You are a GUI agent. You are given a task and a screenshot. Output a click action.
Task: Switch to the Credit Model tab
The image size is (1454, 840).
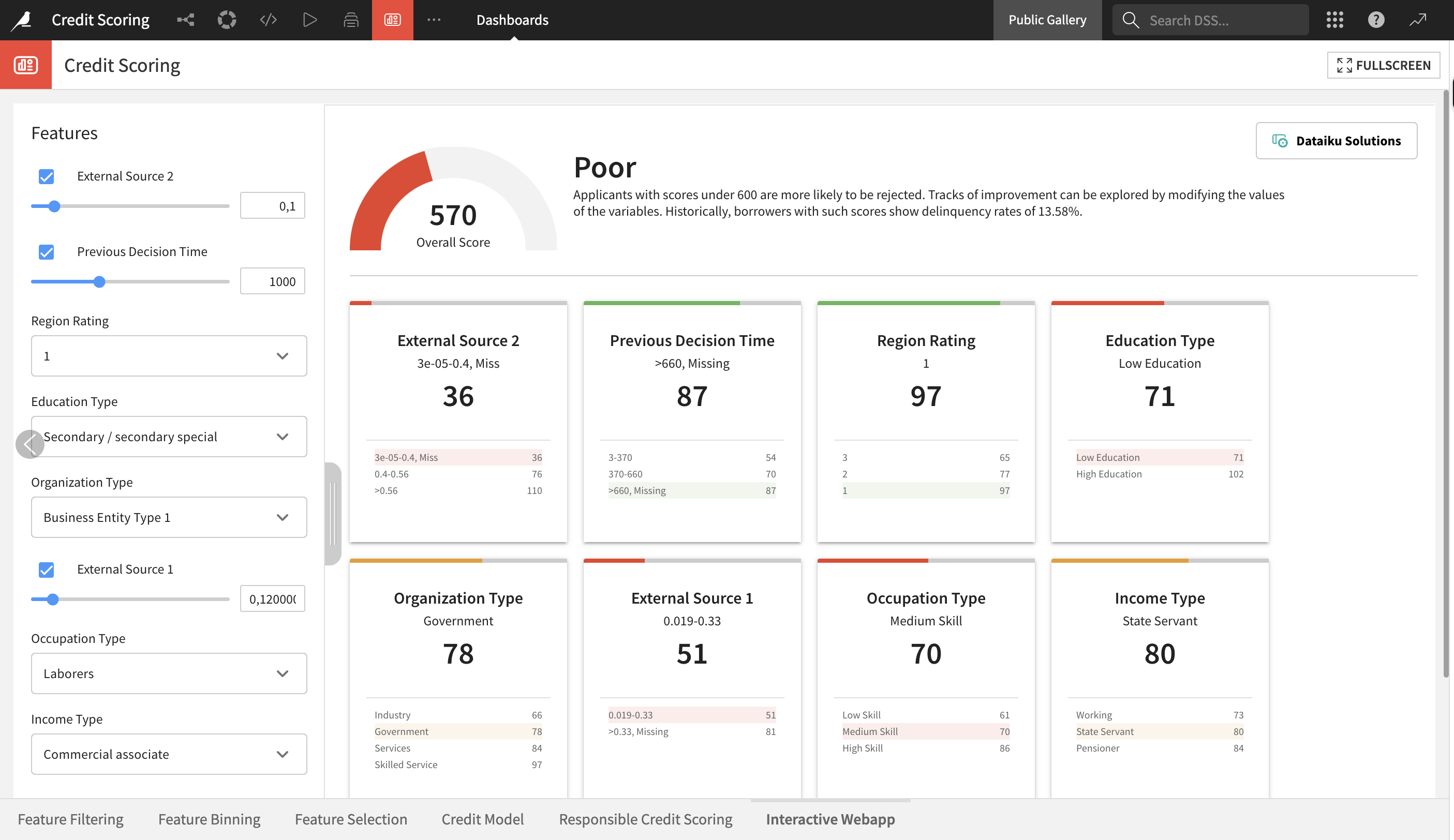pos(483,819)
